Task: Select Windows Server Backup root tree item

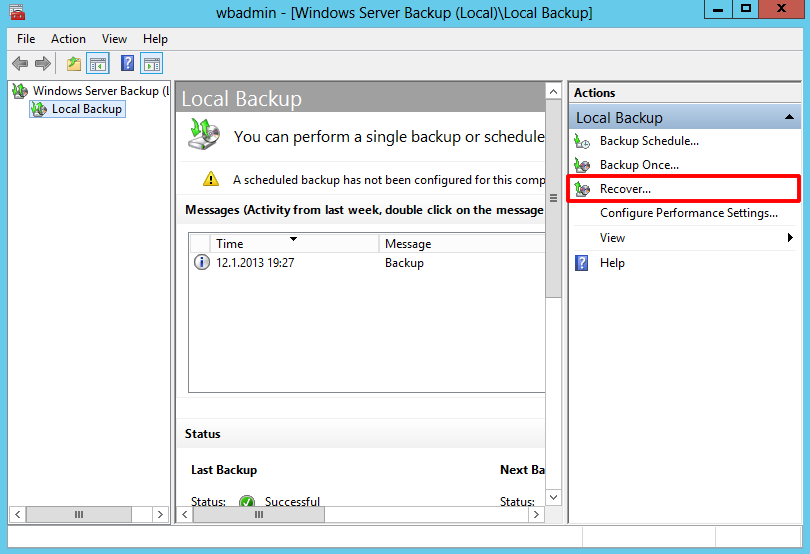Action: click(101, 91)
